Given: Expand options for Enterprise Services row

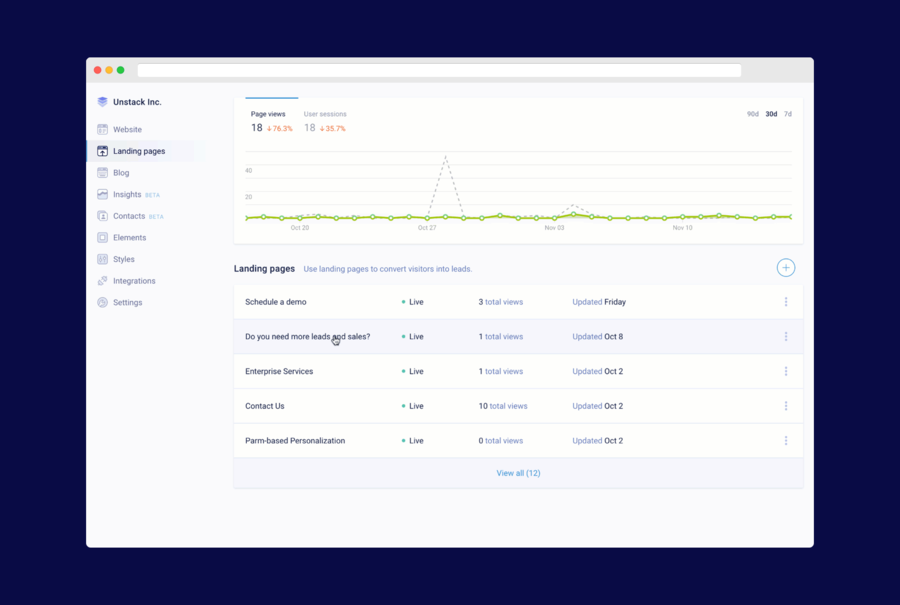Looking at the screenshot, I should point(785,371).
